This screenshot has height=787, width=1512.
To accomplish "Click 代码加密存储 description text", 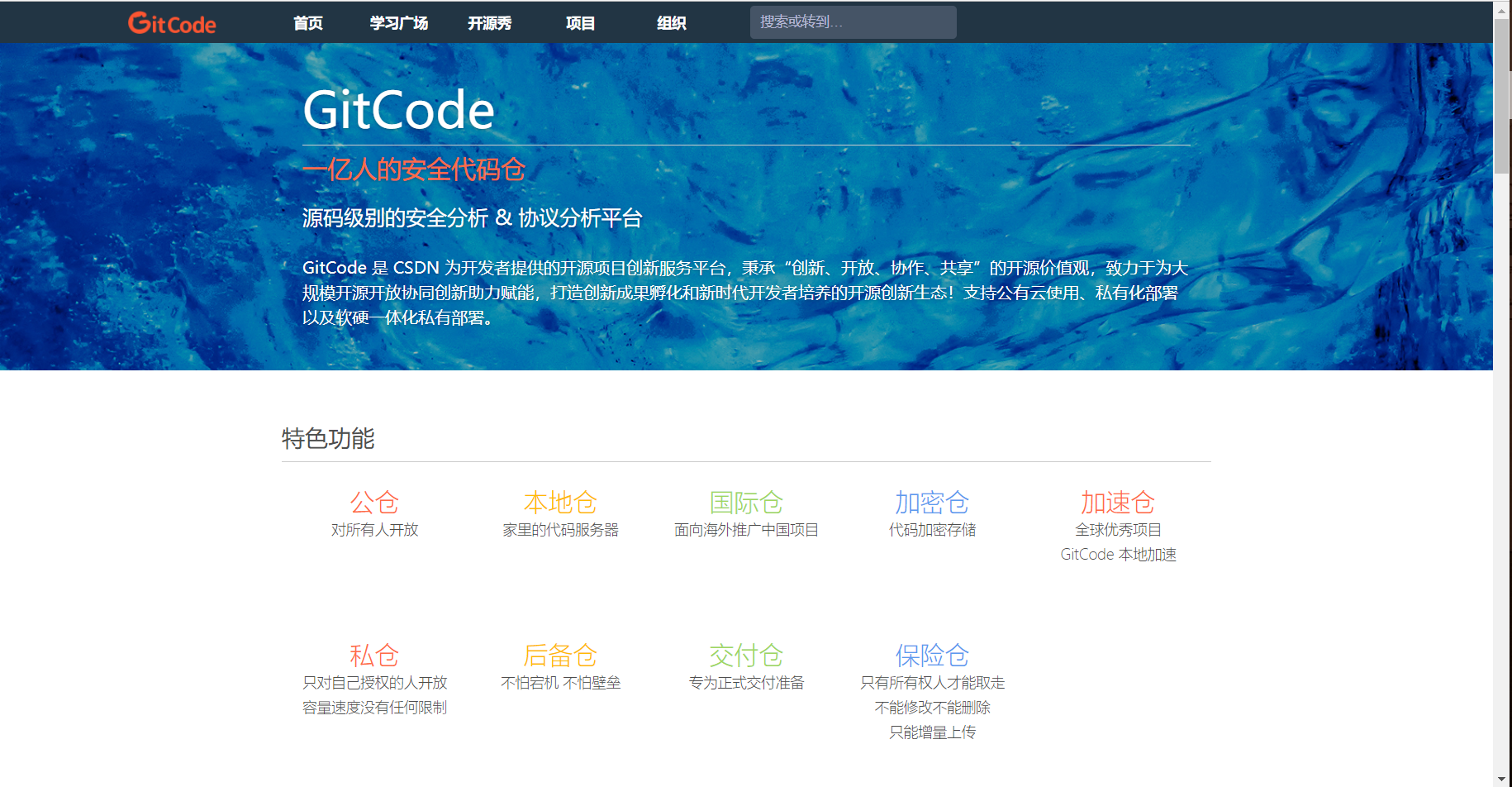I will [x=932, y=530].
